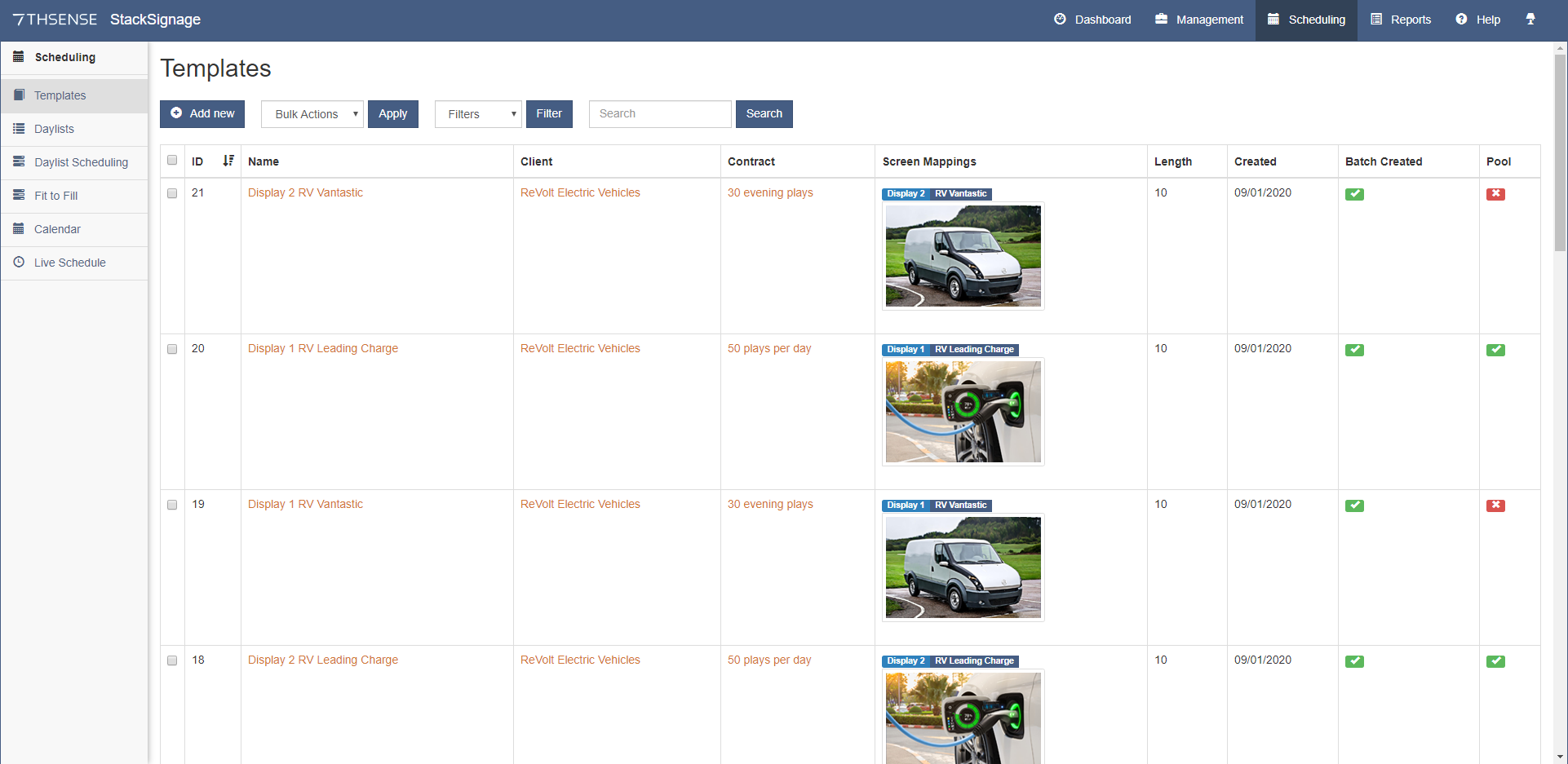Click the Add new button
This screenshot has width=1568, height=764.
202,114
